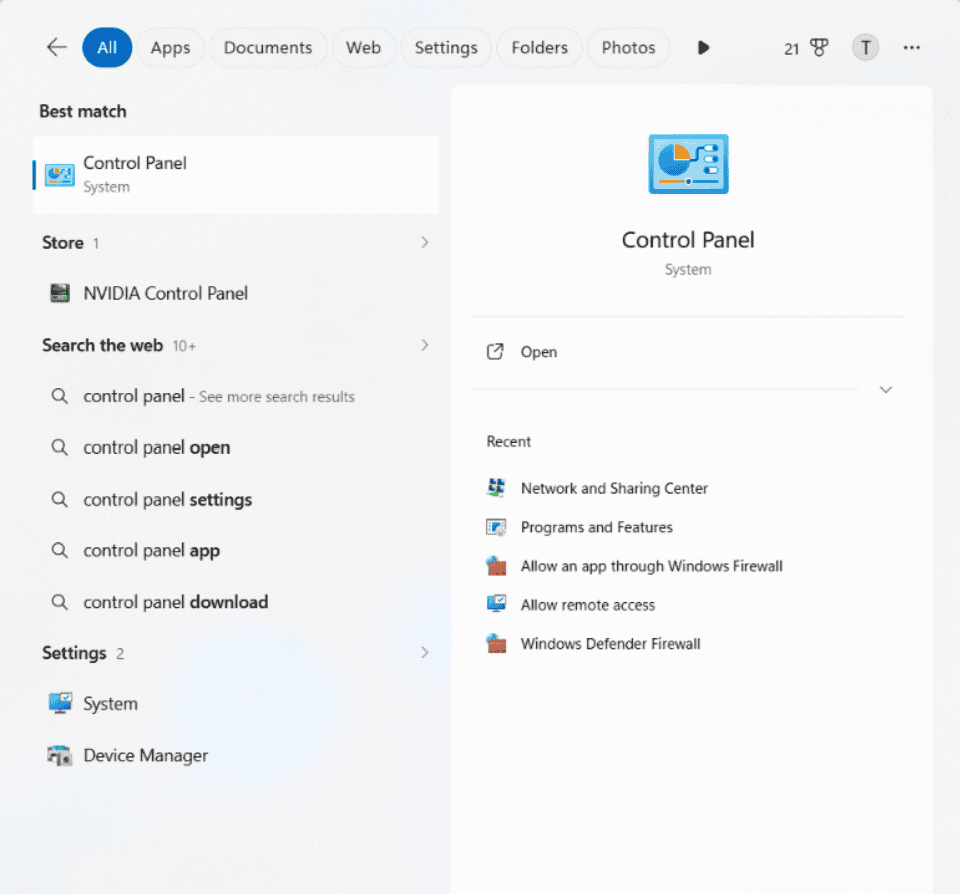Switch to the Apps filter tab
Image resolution: width=960 pixels, height=894 pixels.
170,47
